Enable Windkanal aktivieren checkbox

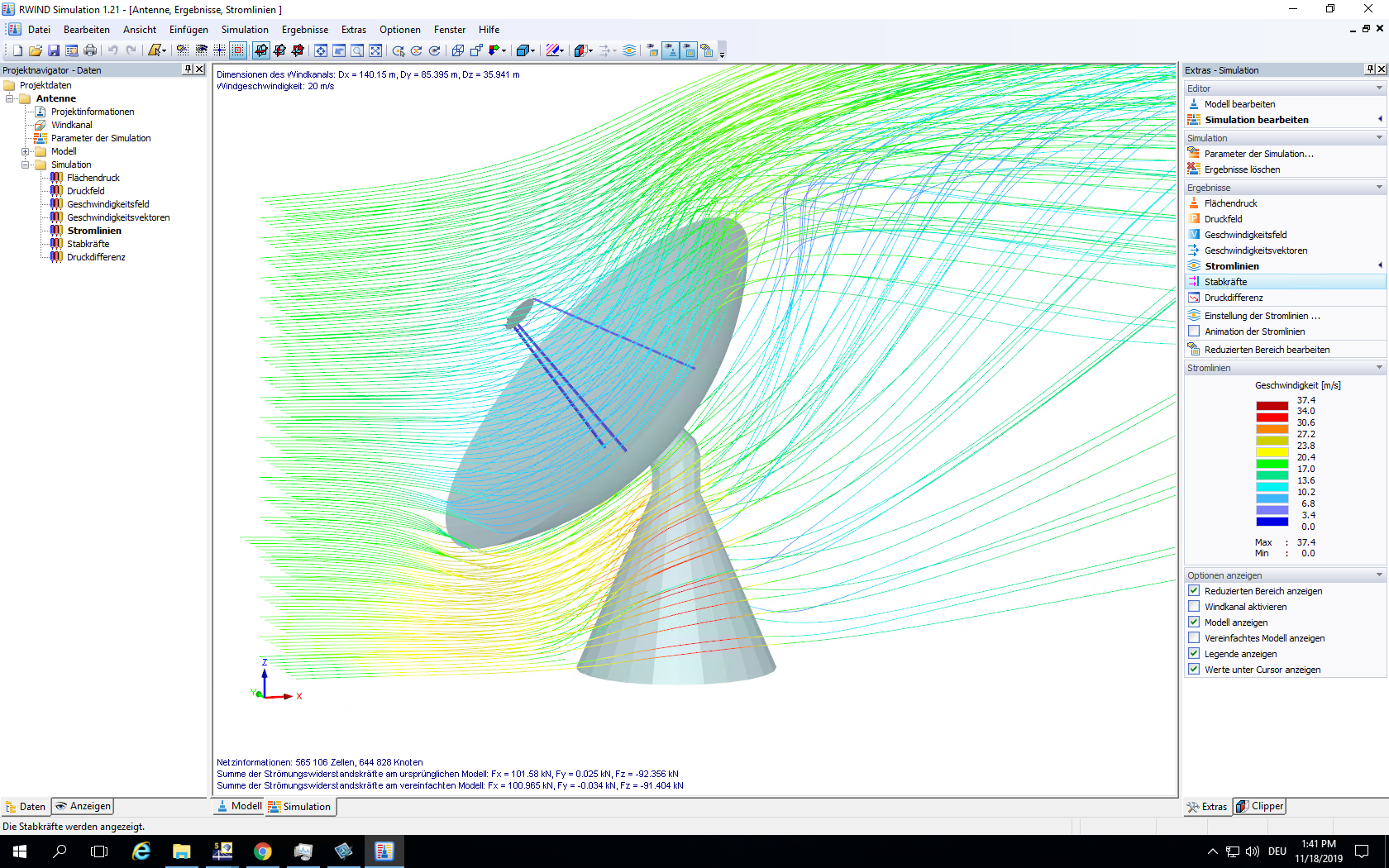pyautogui.click(x=1194, y=607)
